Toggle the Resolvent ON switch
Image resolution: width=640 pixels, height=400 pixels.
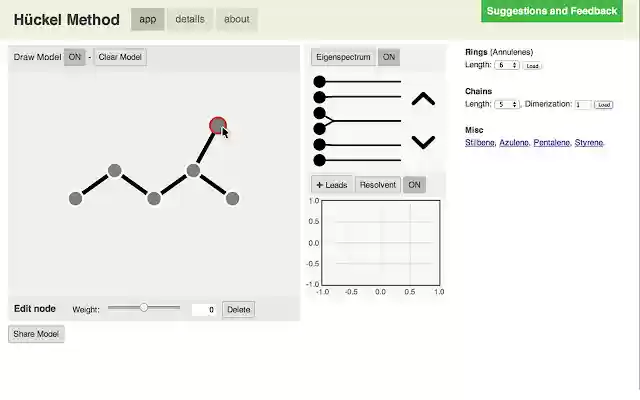click(414, 185)
